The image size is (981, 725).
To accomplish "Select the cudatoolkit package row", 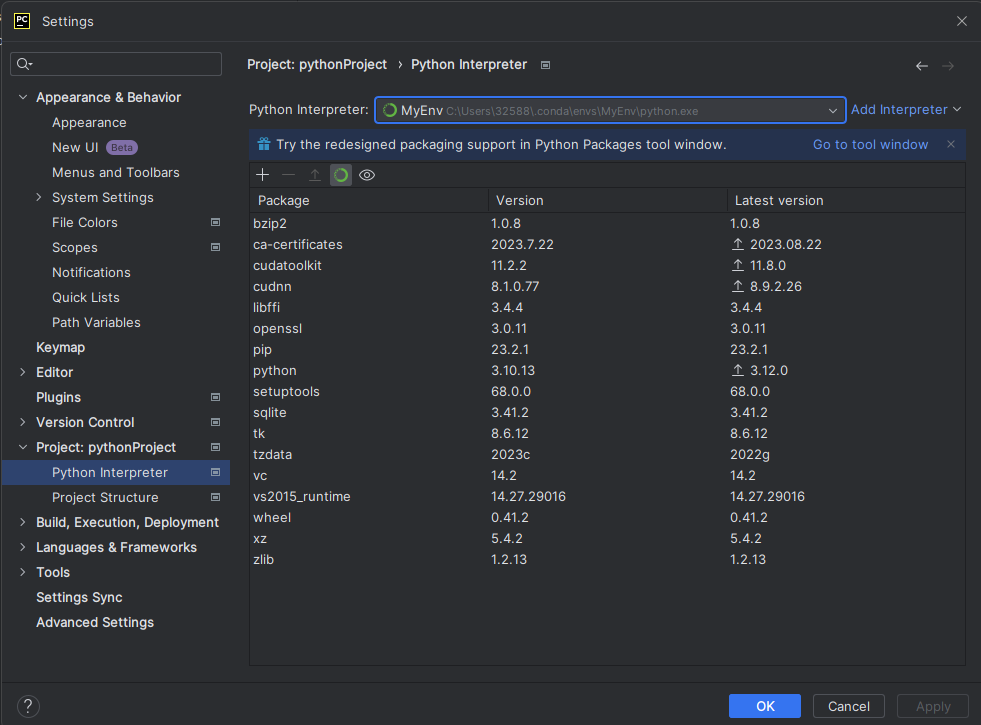I will tap(607, 265).
